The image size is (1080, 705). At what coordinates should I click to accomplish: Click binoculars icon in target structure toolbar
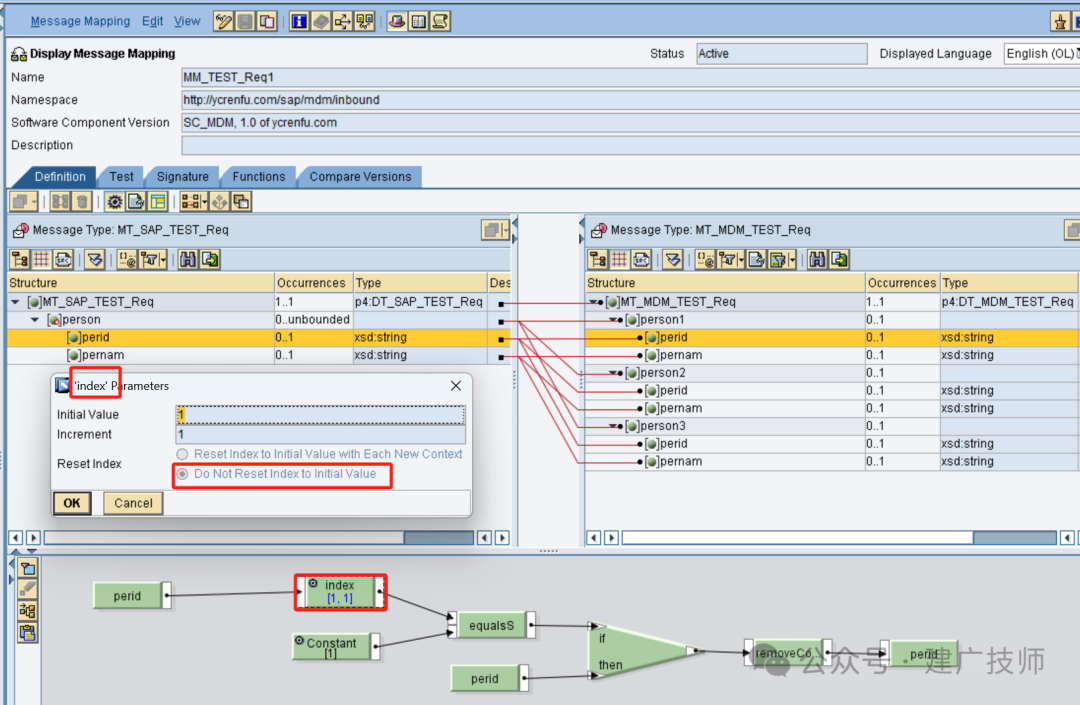click(817, 260)
